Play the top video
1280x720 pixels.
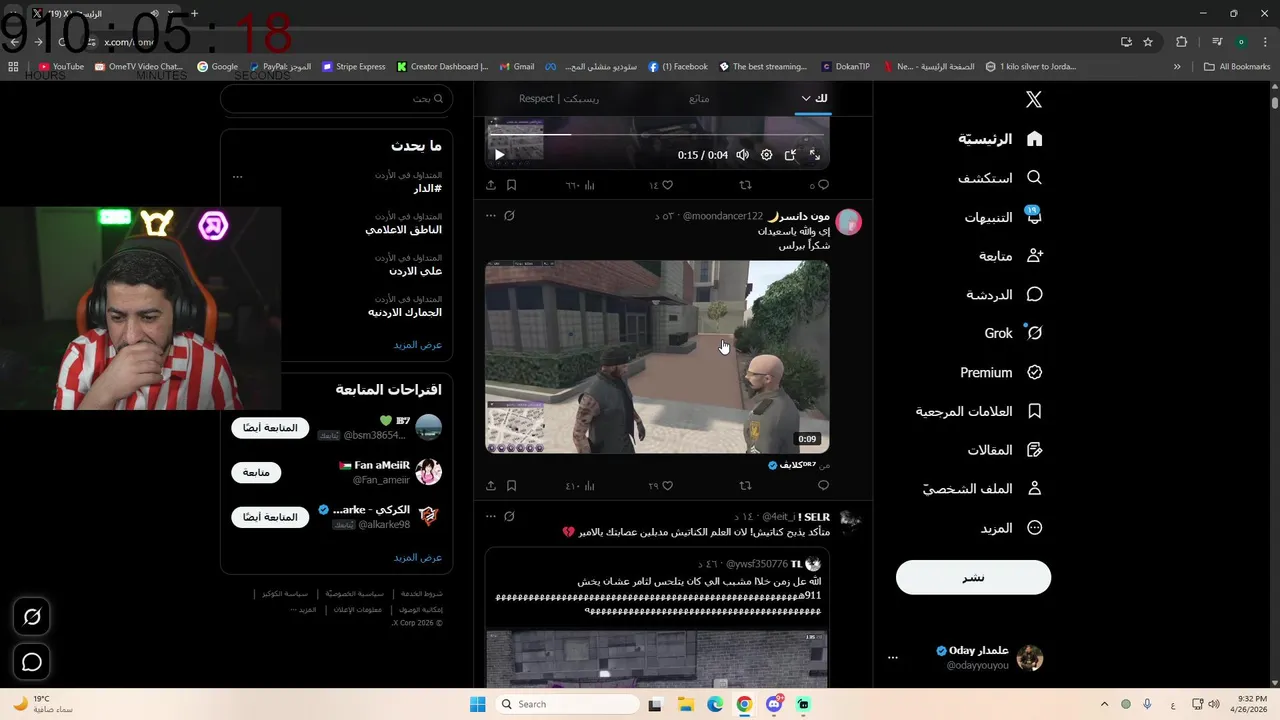499,155
